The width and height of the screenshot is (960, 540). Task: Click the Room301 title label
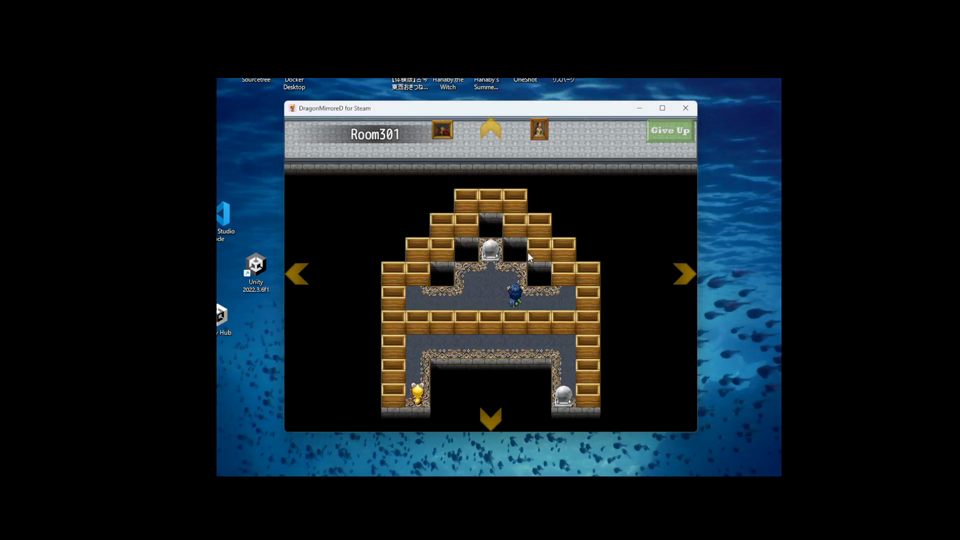tap(375, 134)
